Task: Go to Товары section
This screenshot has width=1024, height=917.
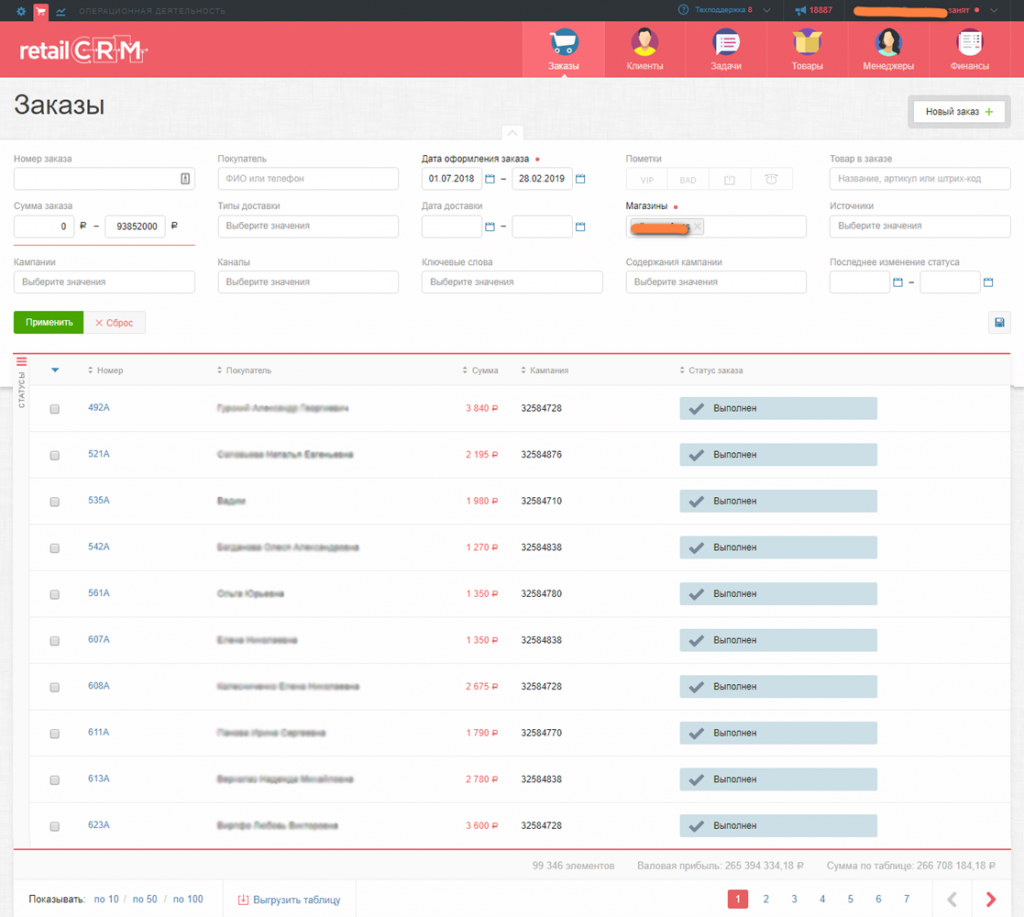Action: pyautogui.click(x=807, y=50)
